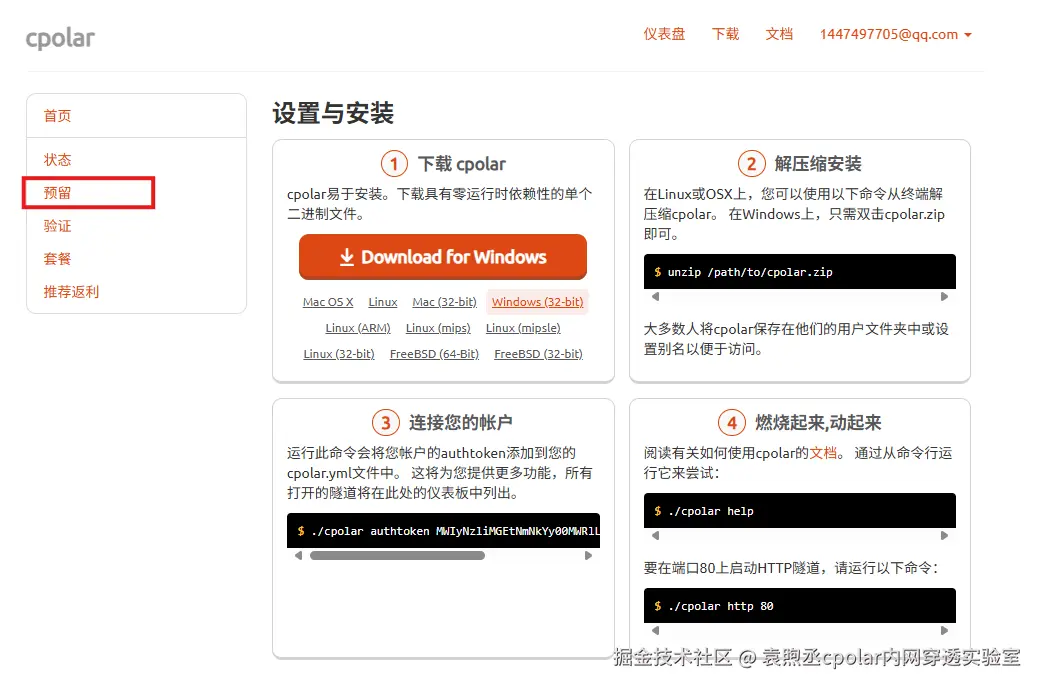Click the ./cpolar help code block
Viewport: 1040px width, 688px height.
pyautogui.click(x=799, y=510)
